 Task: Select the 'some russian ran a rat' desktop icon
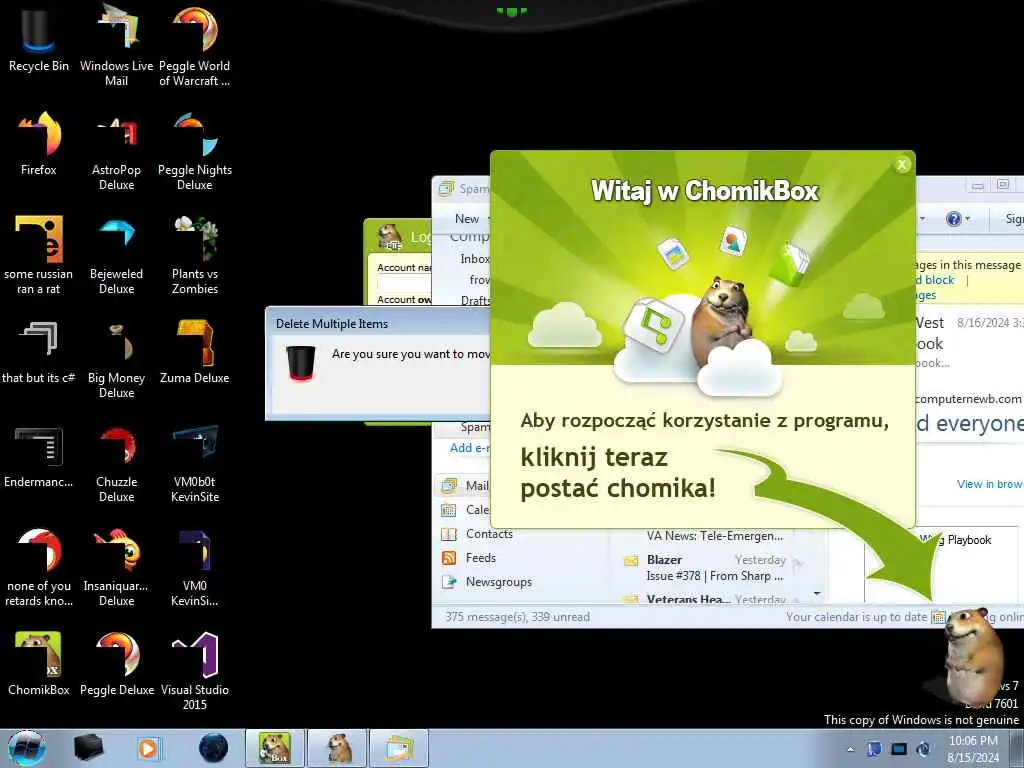point(39,255)
